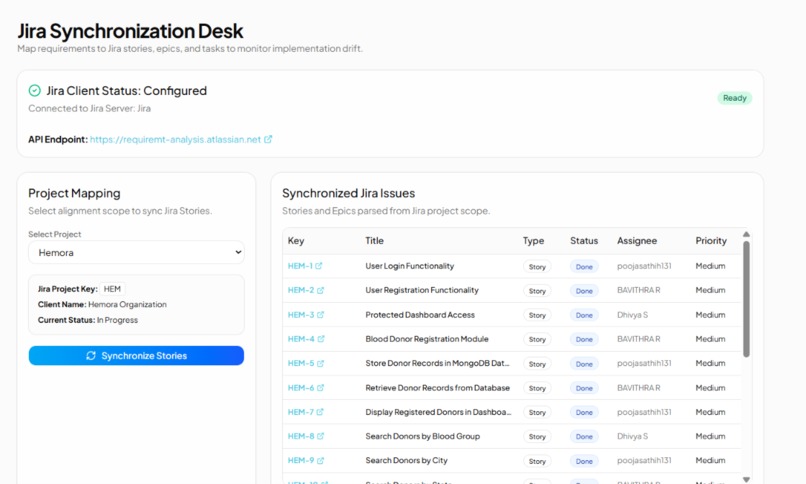806x484 pixels.
Task: Select the Retrieve Donor Records from Database title
Action: pos(437,387)
